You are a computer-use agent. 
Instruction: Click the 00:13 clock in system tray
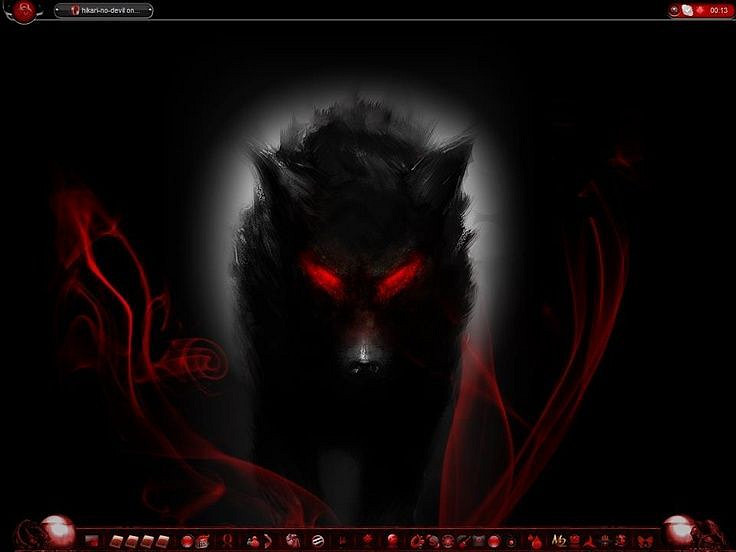point(718,10)
